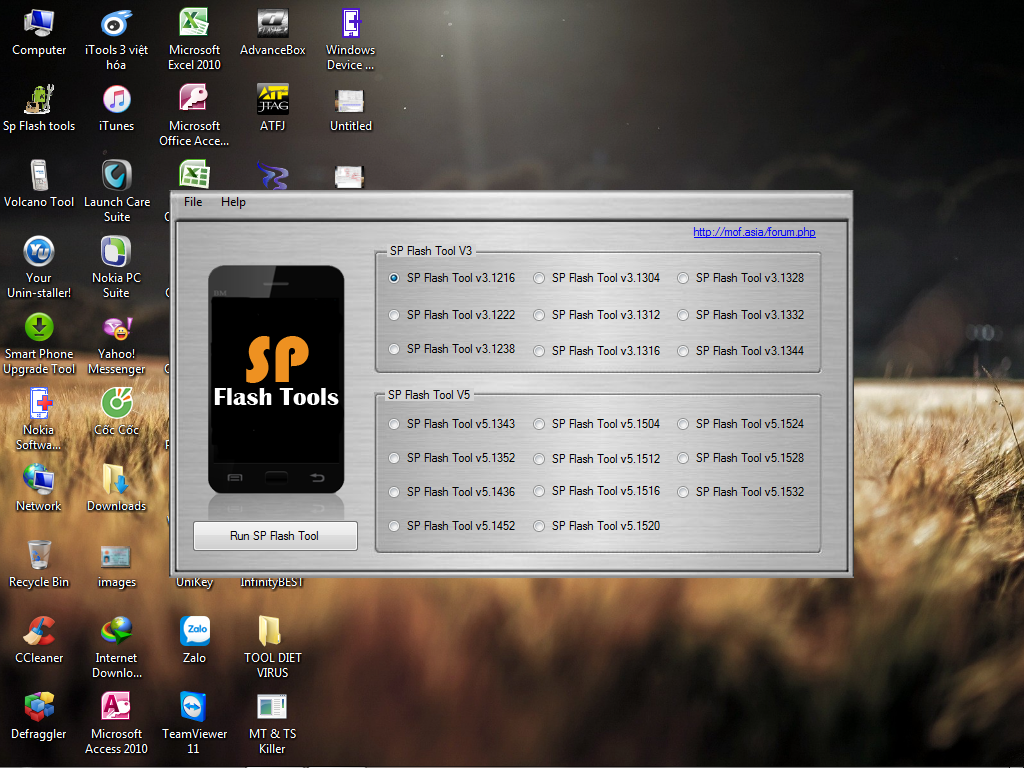Open the File menu

point(193,202)
